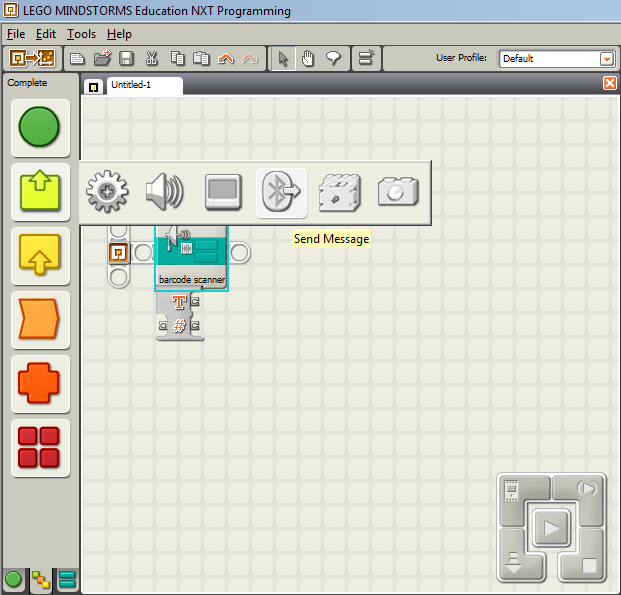Open the Action blocks palette
This screenshot has width=621, height=595.
coord(40,192)
